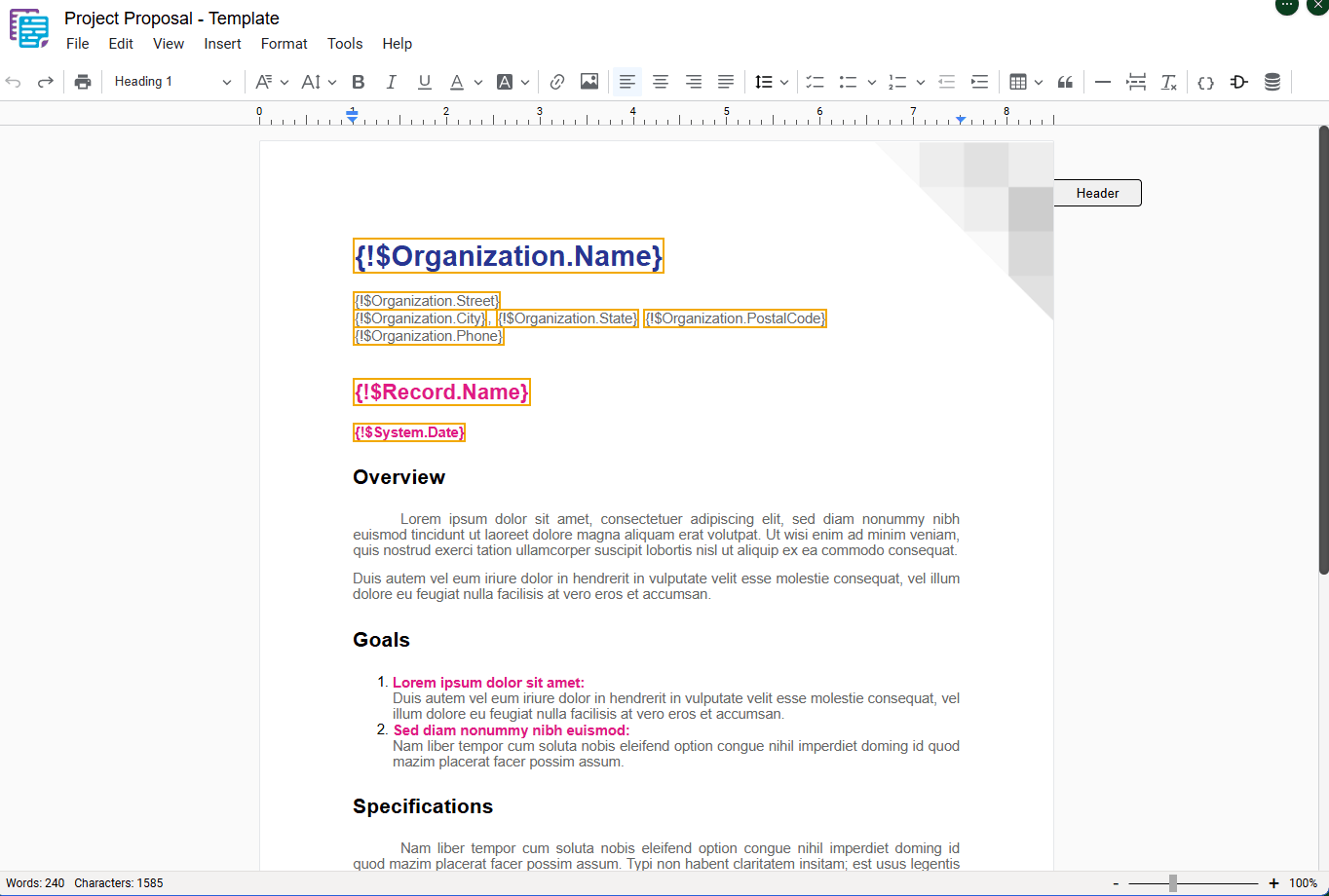
Task: Toggle underline formatting
Action: 424,82
